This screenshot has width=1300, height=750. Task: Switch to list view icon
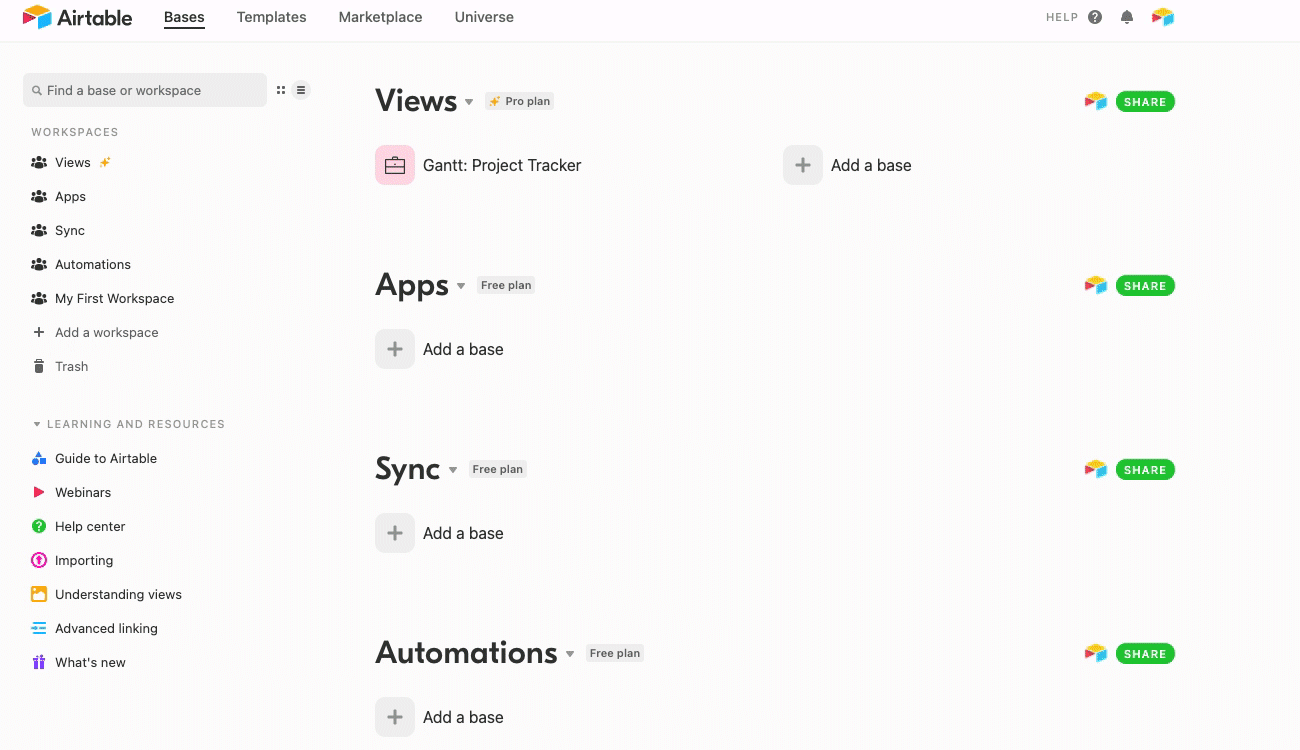[301, 90]
